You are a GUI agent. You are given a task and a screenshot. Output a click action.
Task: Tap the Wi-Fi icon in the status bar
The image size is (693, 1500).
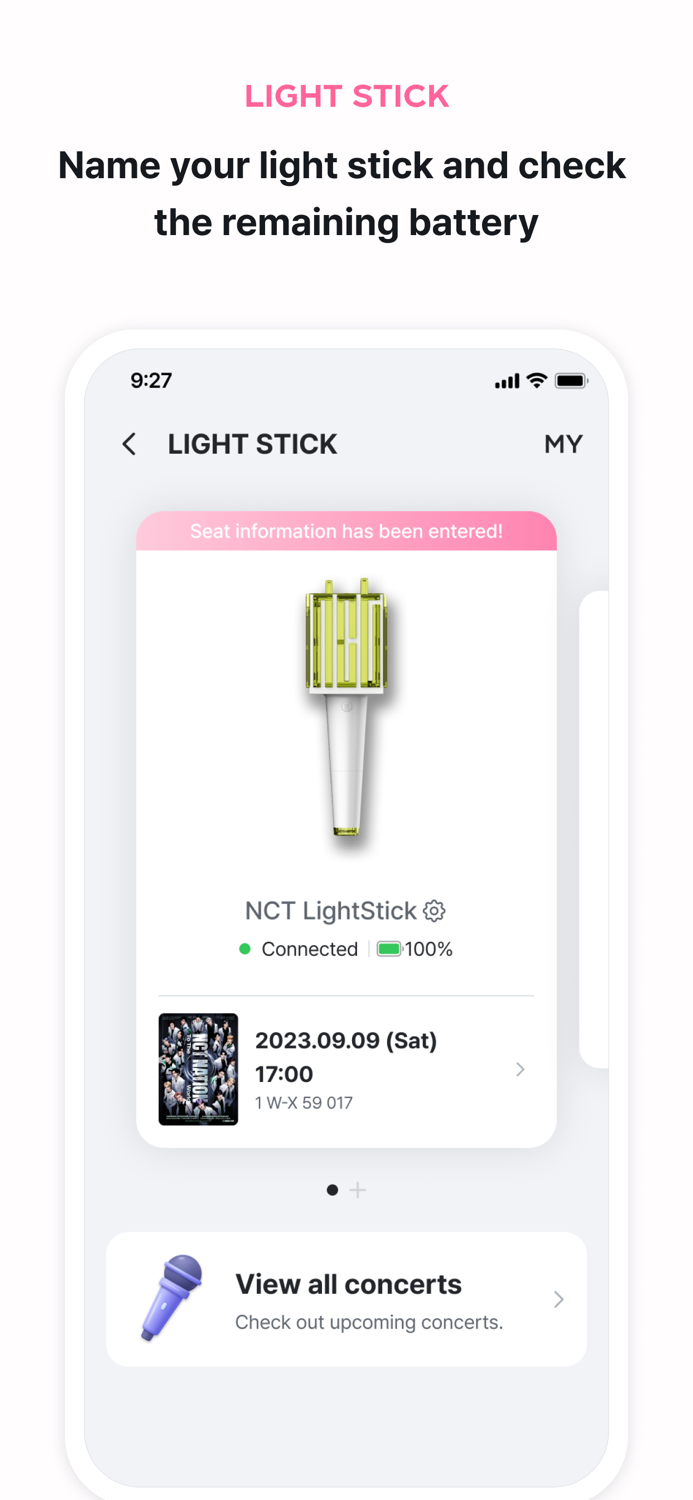(536, 381)
